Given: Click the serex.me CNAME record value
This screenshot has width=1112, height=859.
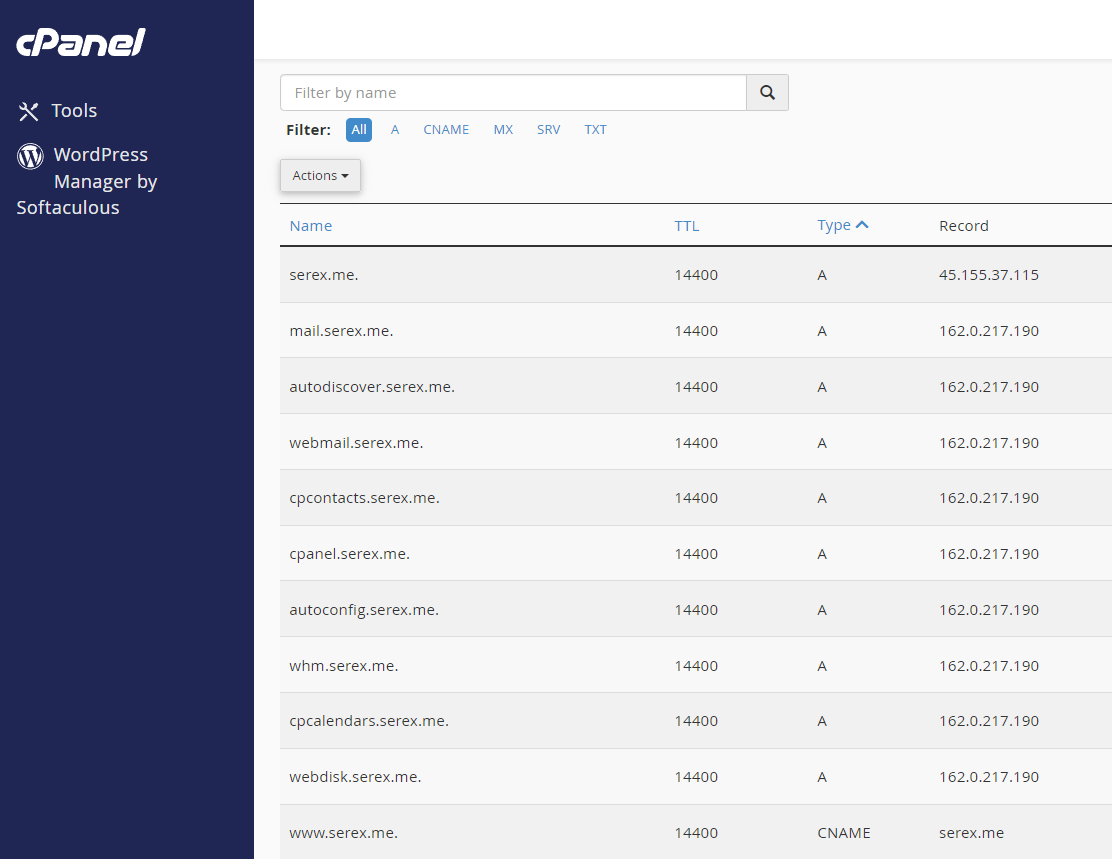Looking at the screenshot, I should pyautogui.click(x=971, y=833).
